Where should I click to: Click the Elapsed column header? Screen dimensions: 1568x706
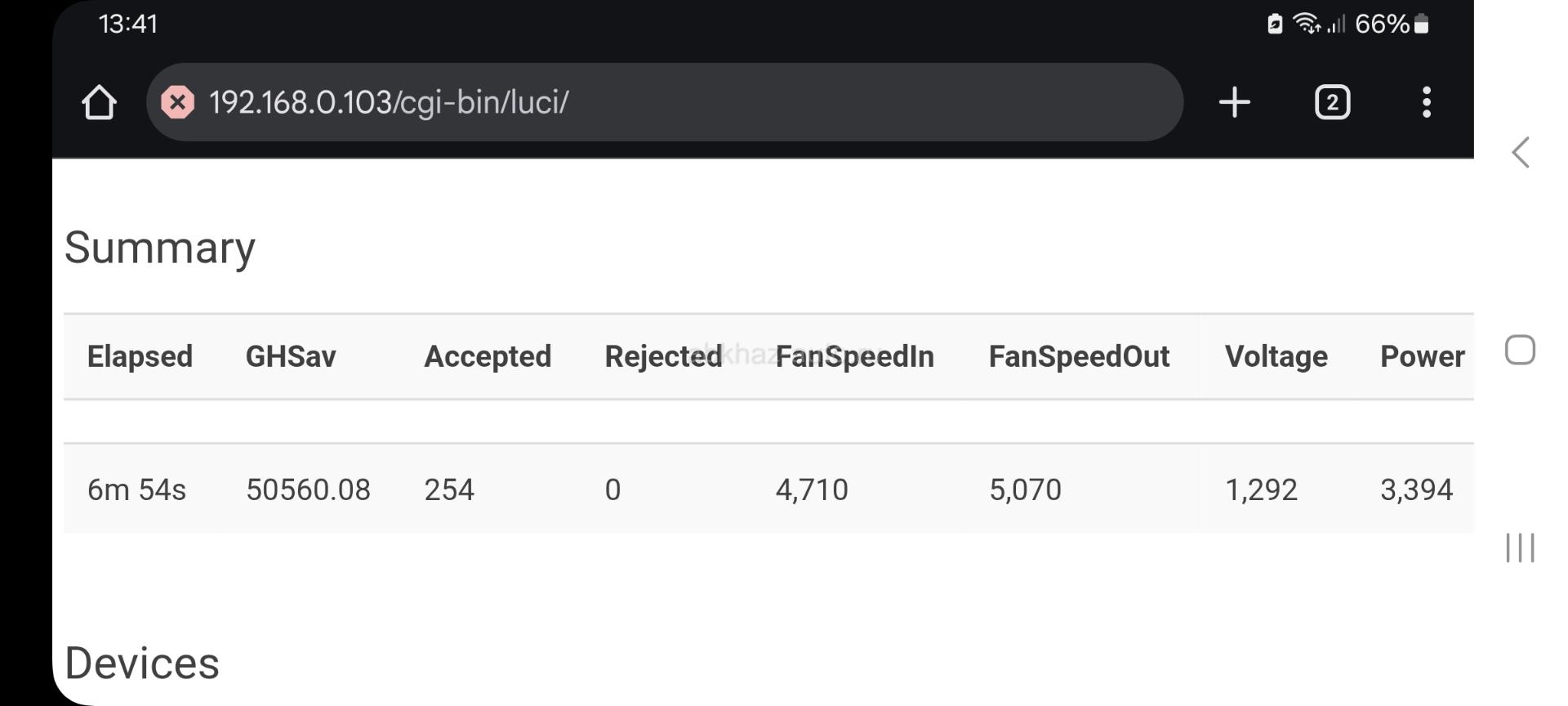click(x=140, y=356)
